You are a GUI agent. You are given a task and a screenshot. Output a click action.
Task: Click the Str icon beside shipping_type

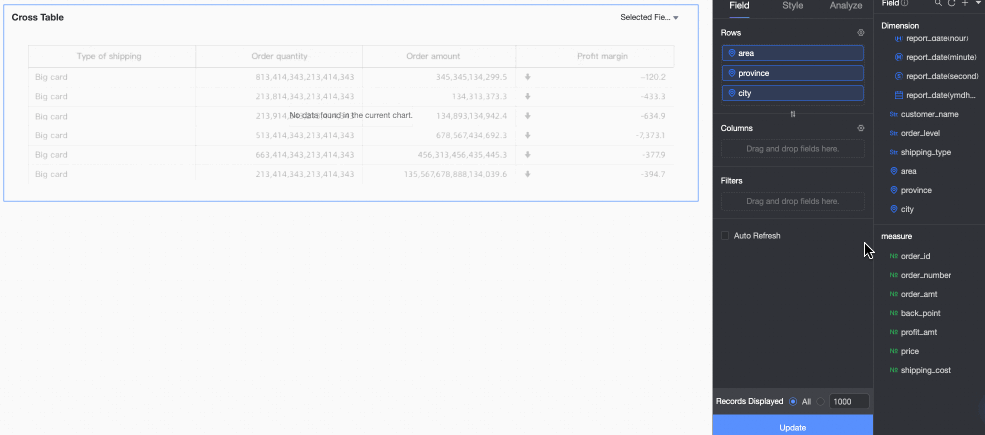coord(894,153)
